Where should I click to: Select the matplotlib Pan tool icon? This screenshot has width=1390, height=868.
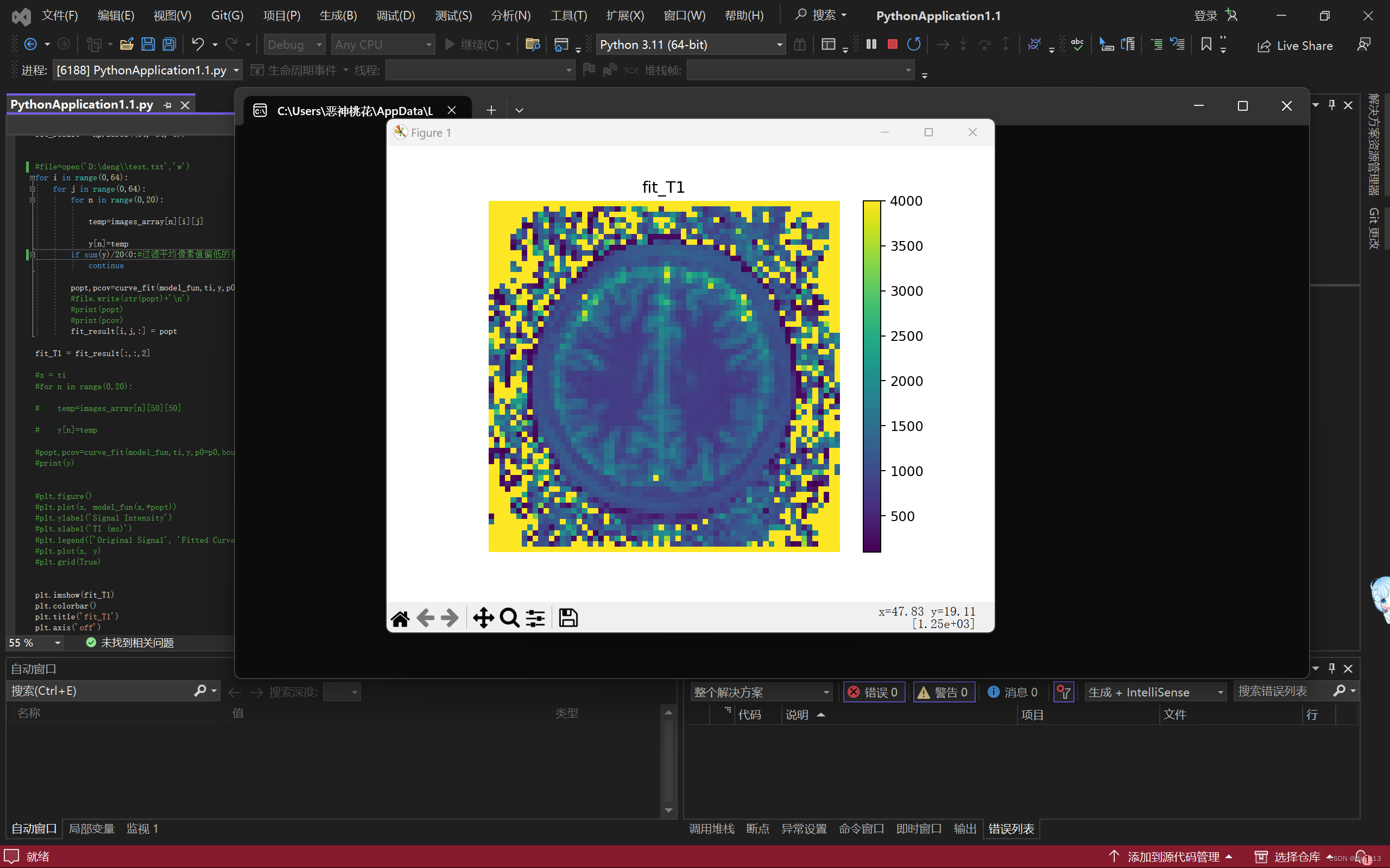coord(483,618)
